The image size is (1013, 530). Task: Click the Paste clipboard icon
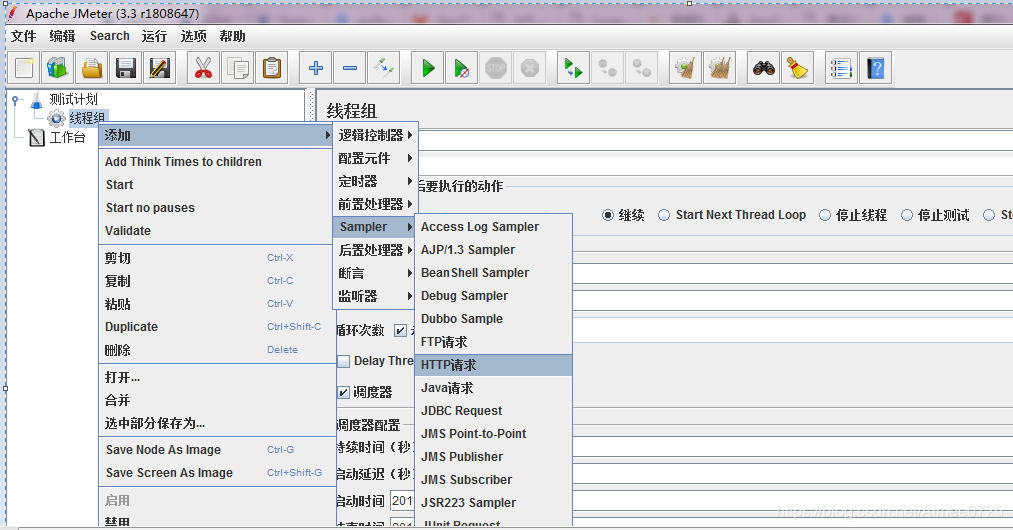click(x=272, y=68)
